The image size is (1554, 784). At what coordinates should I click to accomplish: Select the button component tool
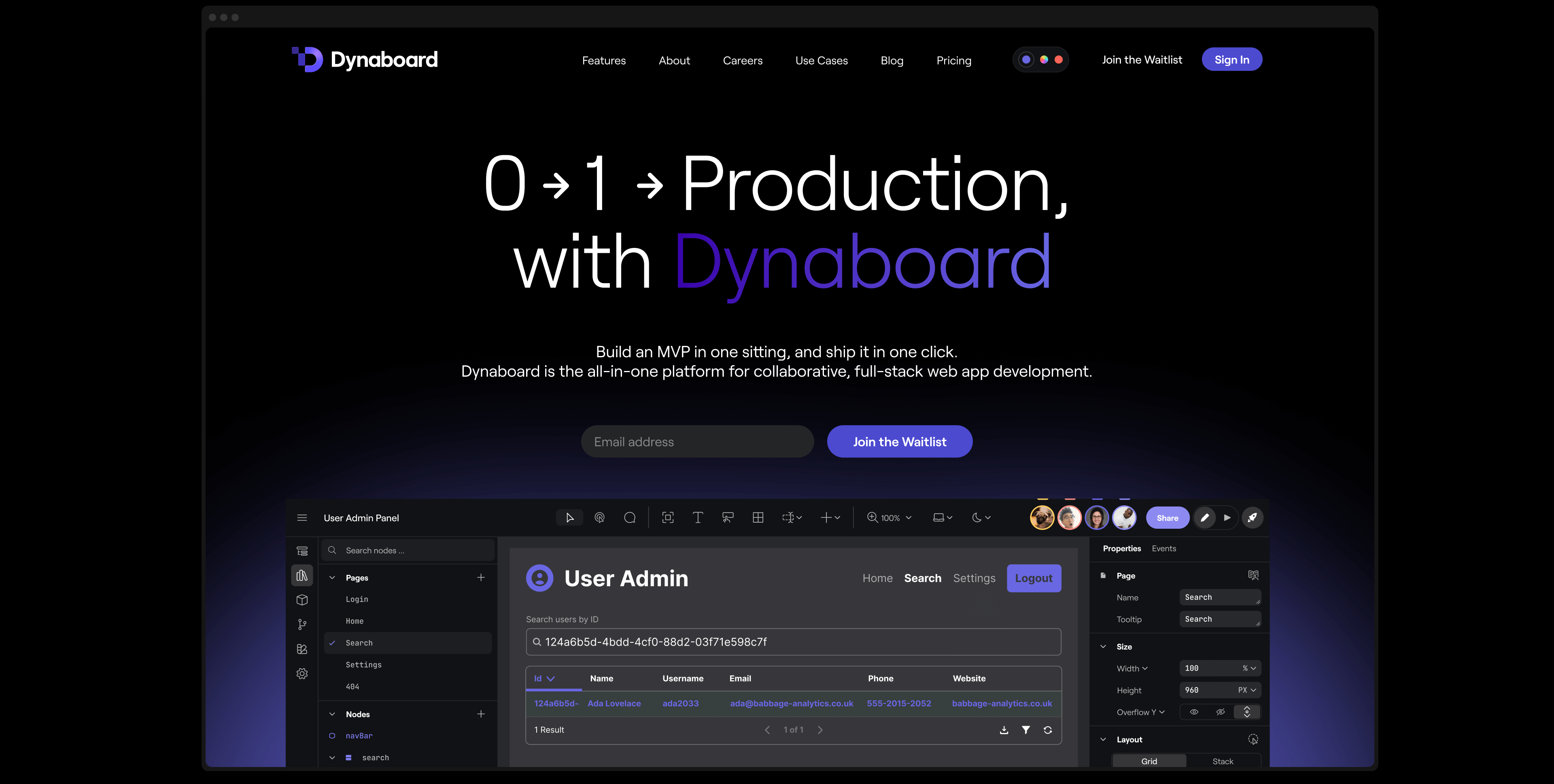click(x=728, y=517)
